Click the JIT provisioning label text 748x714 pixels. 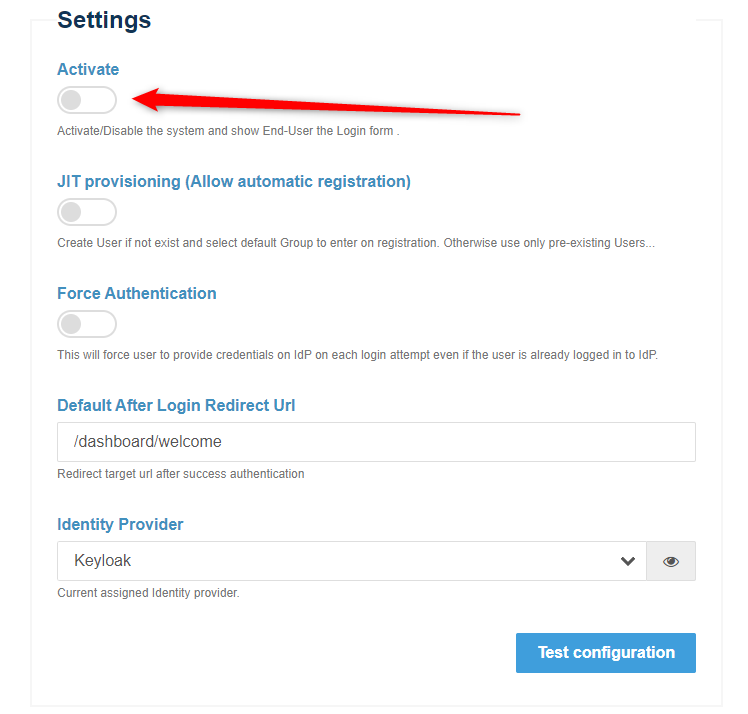pos(234,181)
